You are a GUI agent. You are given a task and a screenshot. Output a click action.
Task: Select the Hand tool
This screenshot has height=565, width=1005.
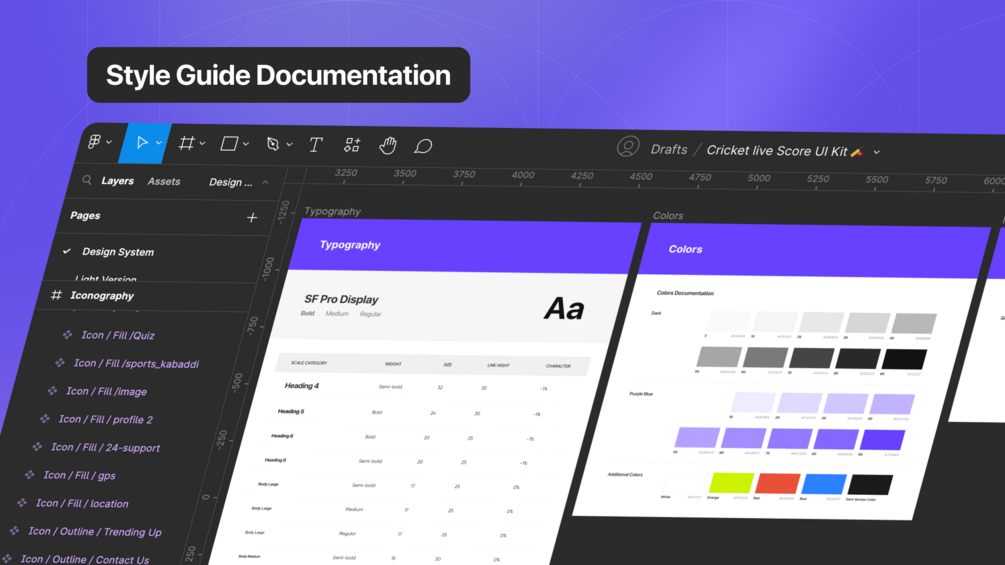point(388,145)
